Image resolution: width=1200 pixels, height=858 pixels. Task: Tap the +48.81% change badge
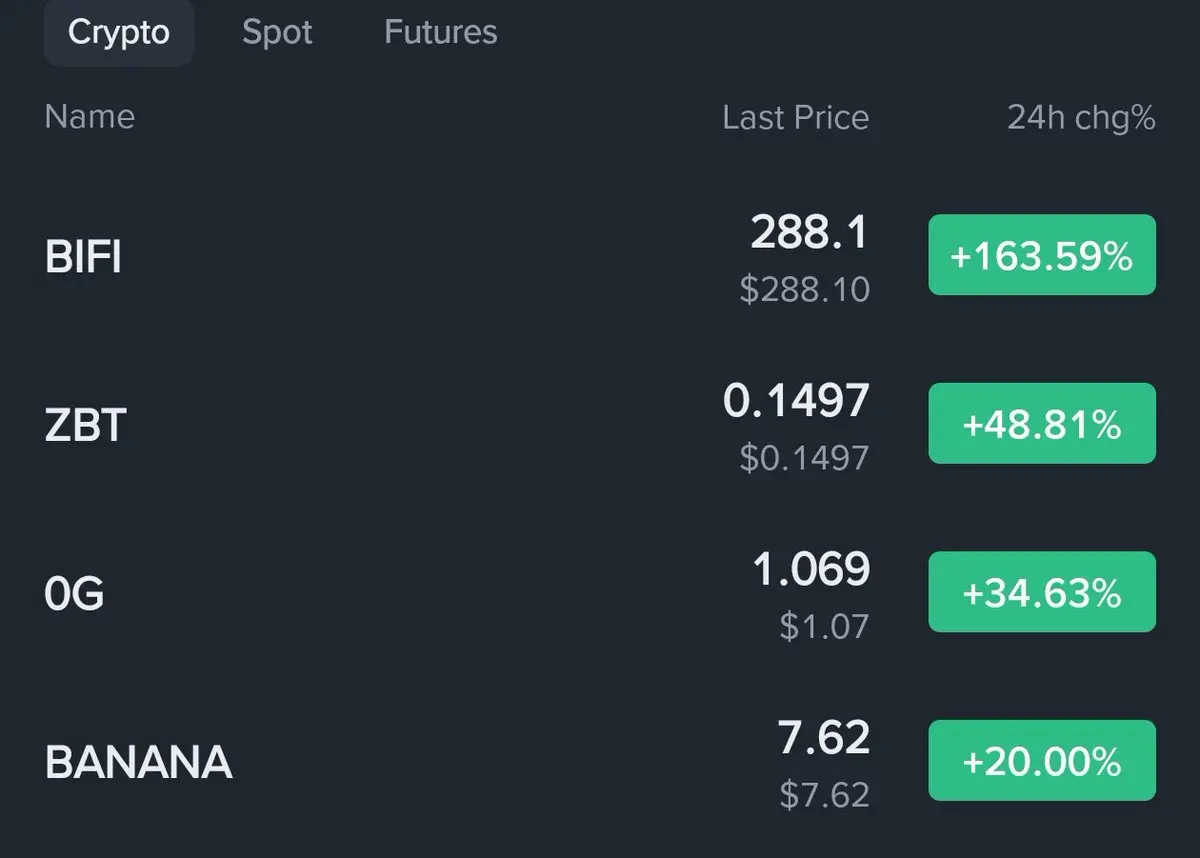1042,424
